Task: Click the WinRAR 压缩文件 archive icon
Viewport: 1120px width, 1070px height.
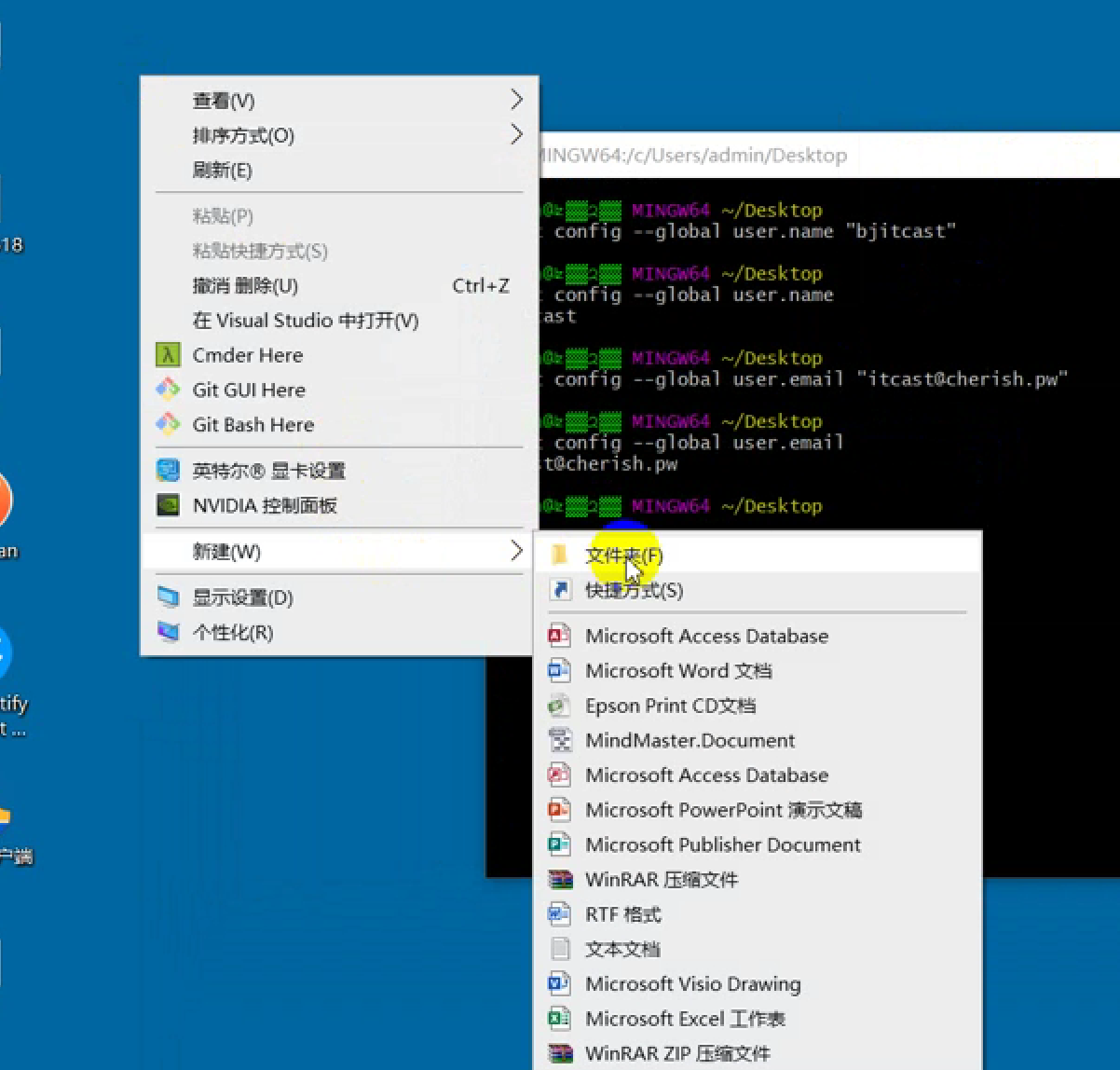Action: 560,879
